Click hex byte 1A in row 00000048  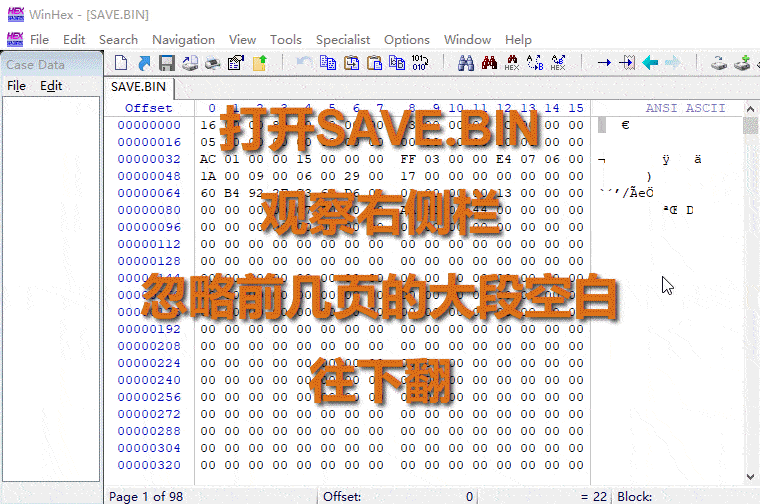point(208,176)
